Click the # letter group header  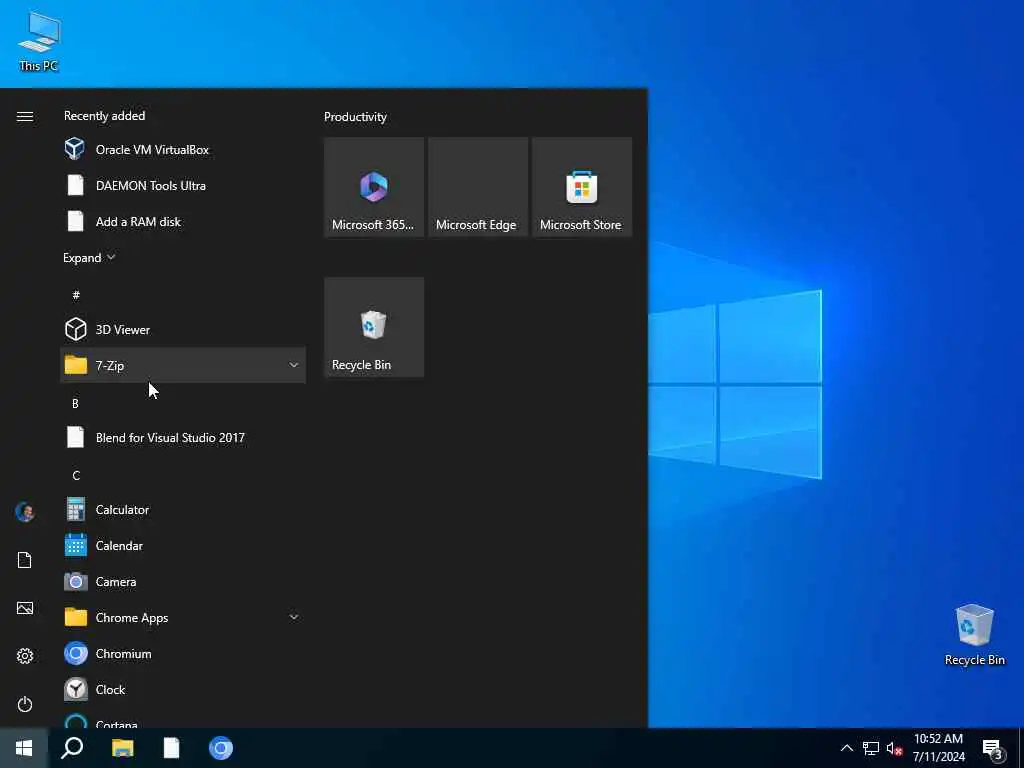click(76, 295)
